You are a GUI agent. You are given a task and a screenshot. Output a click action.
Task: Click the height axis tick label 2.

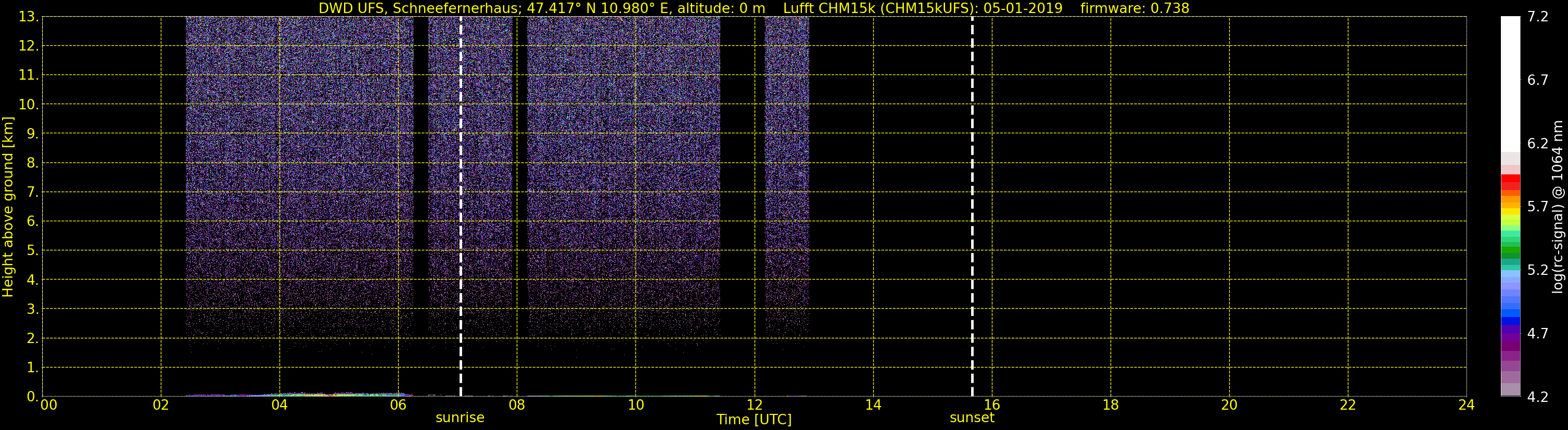pyautogui.click(x=32, y=339)
